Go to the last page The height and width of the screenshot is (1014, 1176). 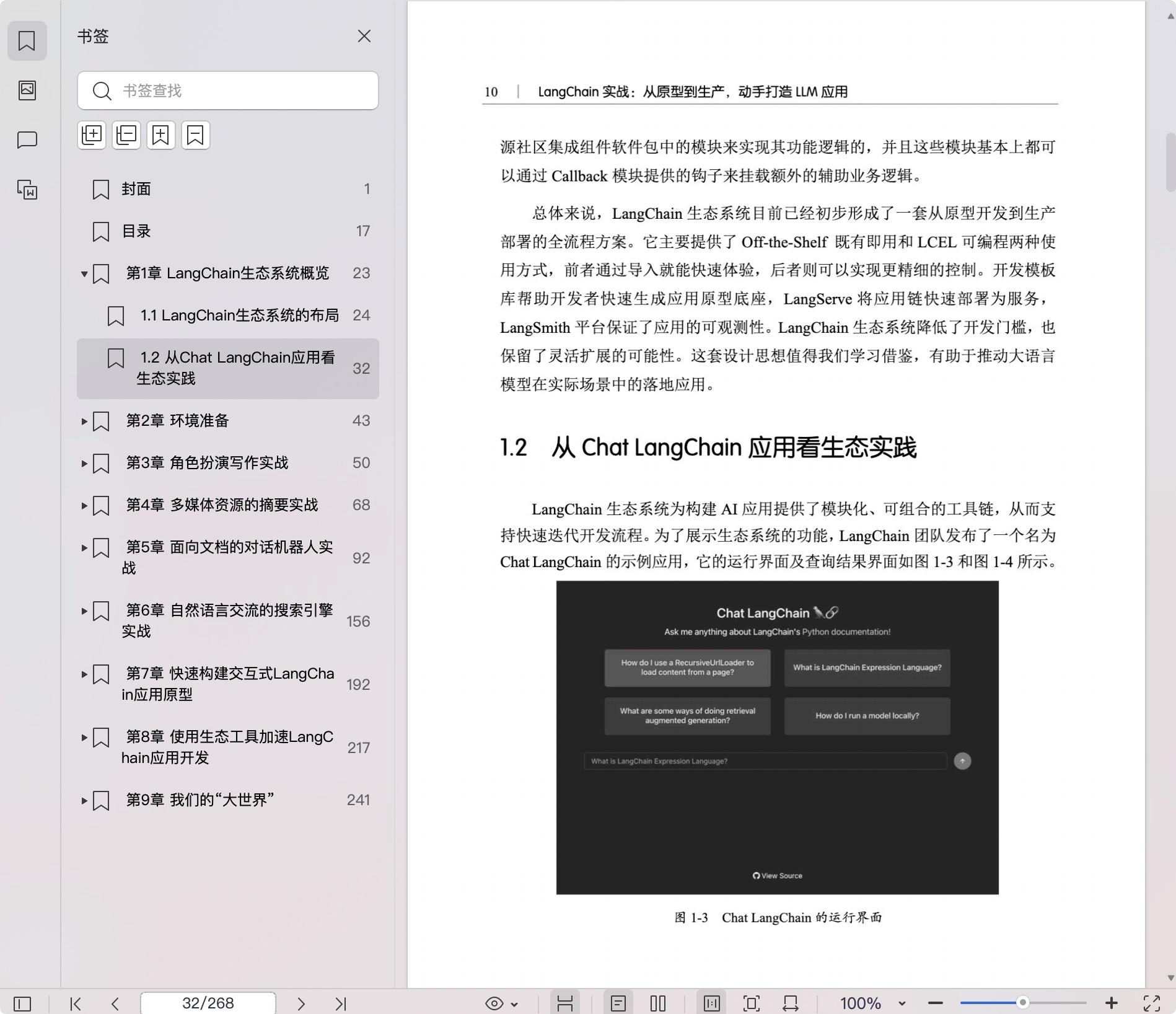(341, 1003)
